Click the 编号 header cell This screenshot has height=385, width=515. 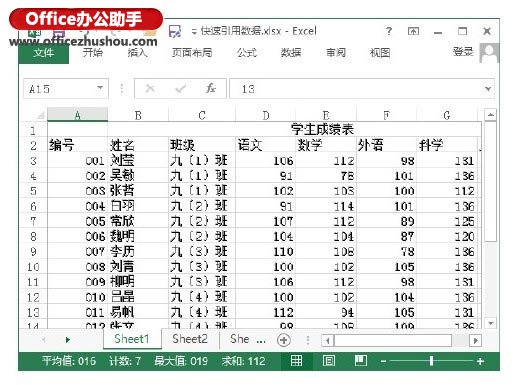click(77, 146)
